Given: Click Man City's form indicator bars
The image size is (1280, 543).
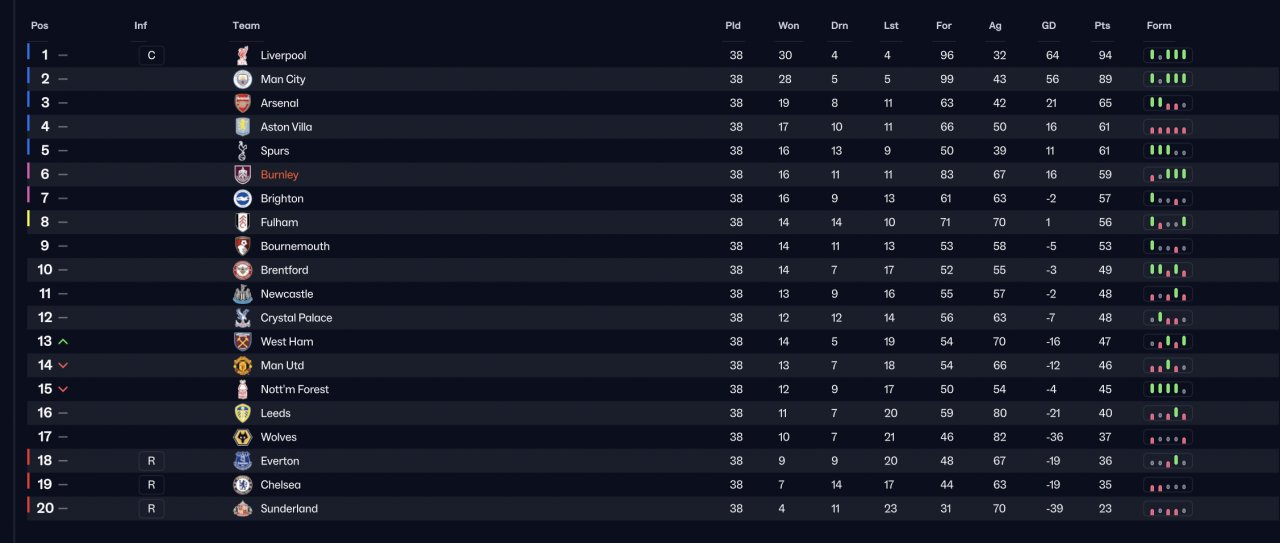Looking at the screenshot, I should click(x=1168, y=79).
